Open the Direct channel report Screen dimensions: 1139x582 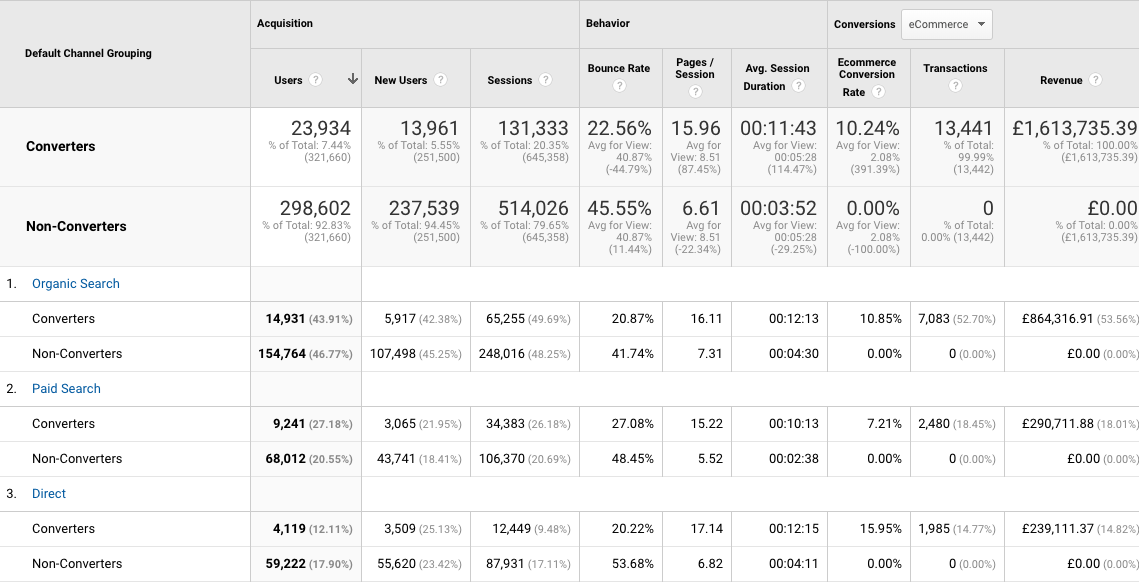[x=48, y=493]
